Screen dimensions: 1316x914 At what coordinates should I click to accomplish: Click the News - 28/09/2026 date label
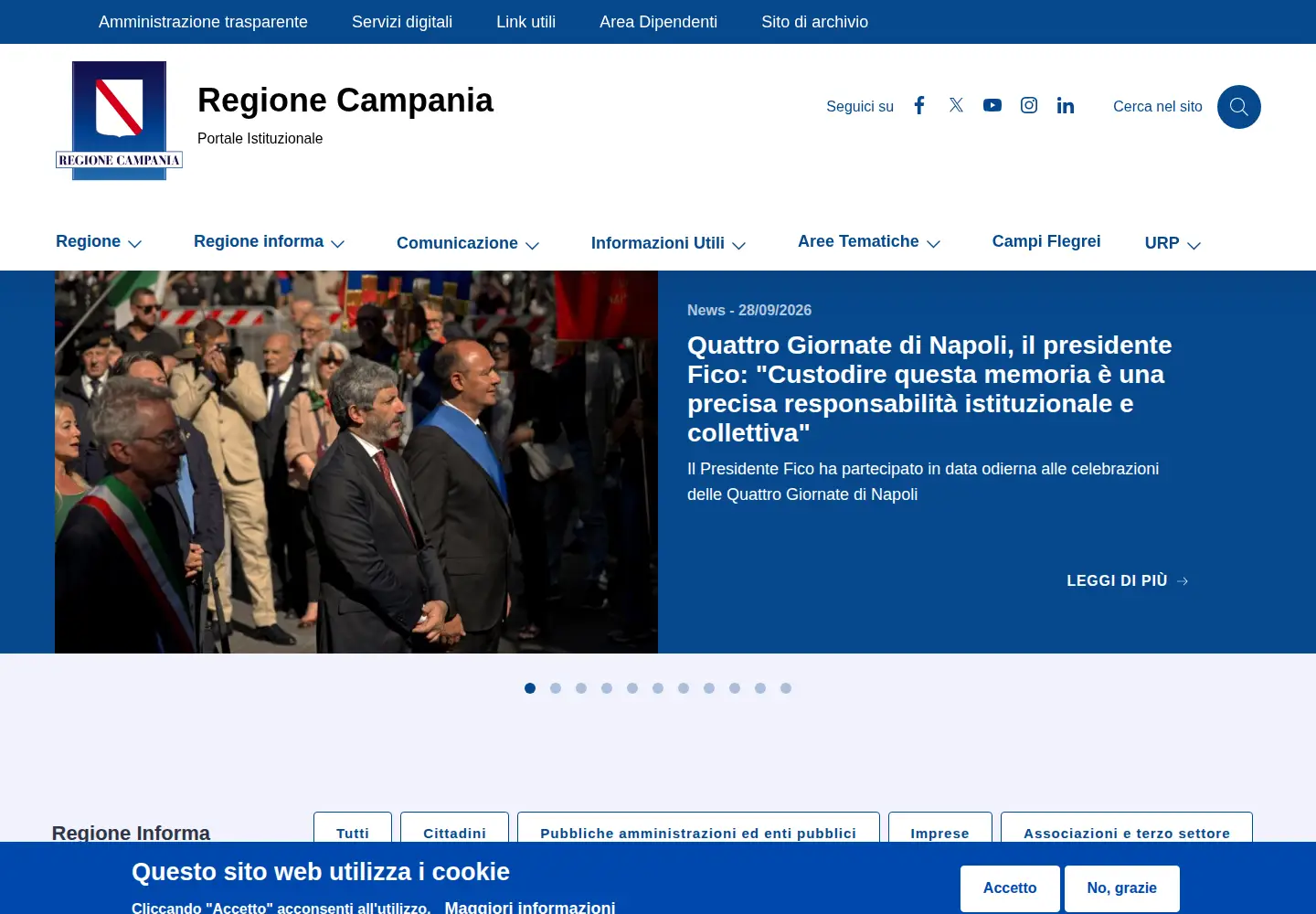pyautogui.click(x=749, y=310)
